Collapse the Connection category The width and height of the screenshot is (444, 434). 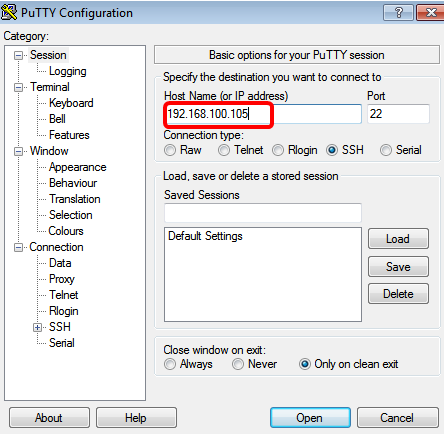[x=19, y=247]
